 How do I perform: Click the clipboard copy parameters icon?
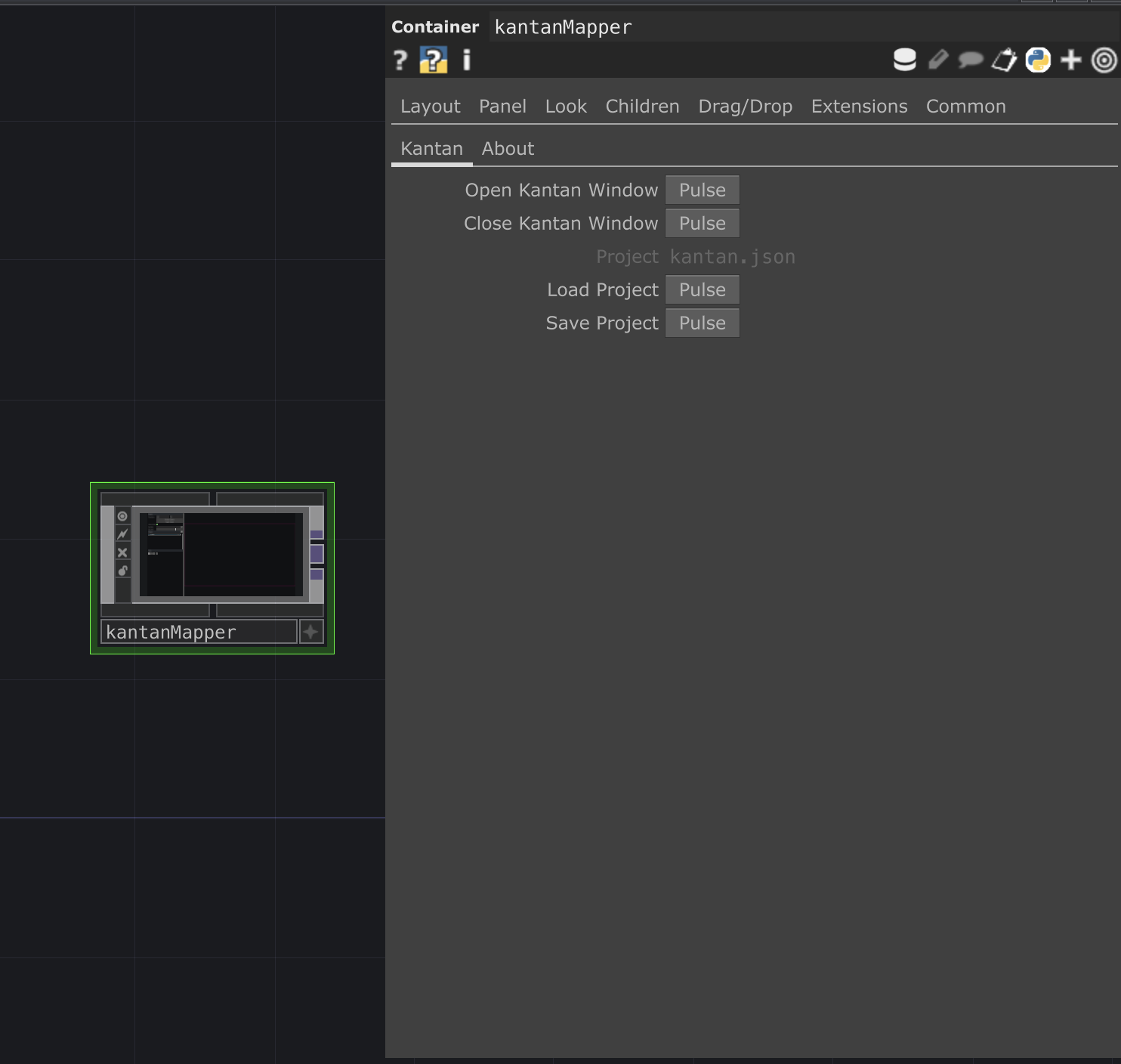click(x=1004, y=60)
